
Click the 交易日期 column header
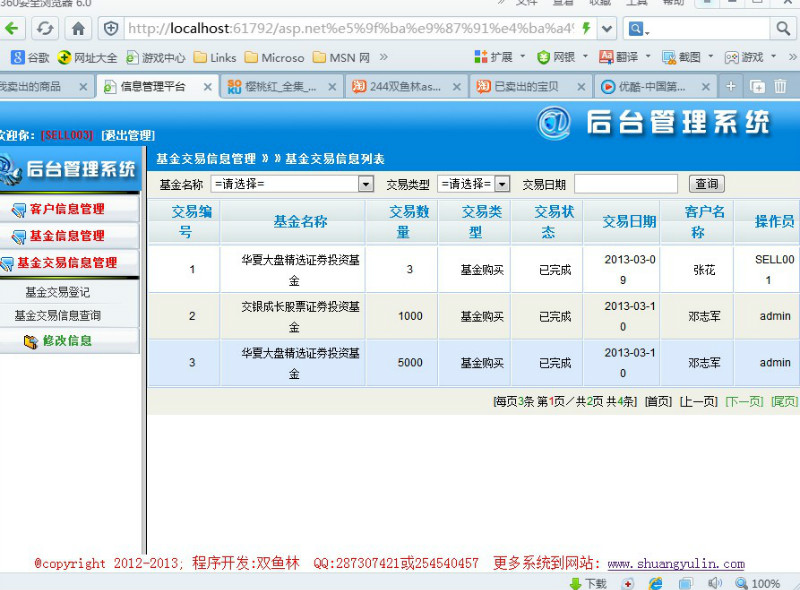(621, 222)
